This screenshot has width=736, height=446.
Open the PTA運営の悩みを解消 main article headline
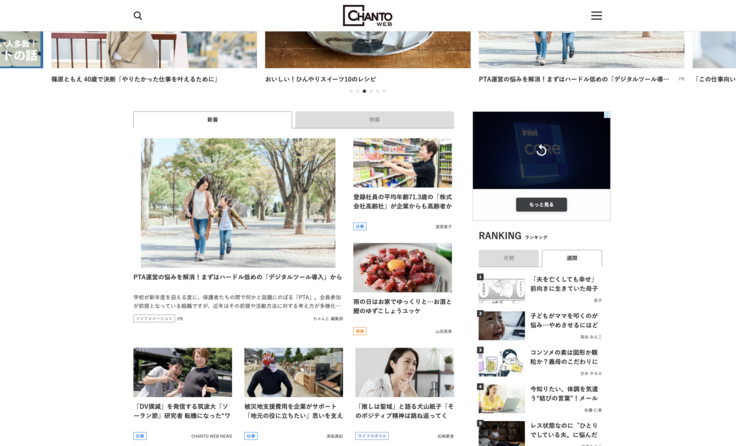[x=237, y=277]
